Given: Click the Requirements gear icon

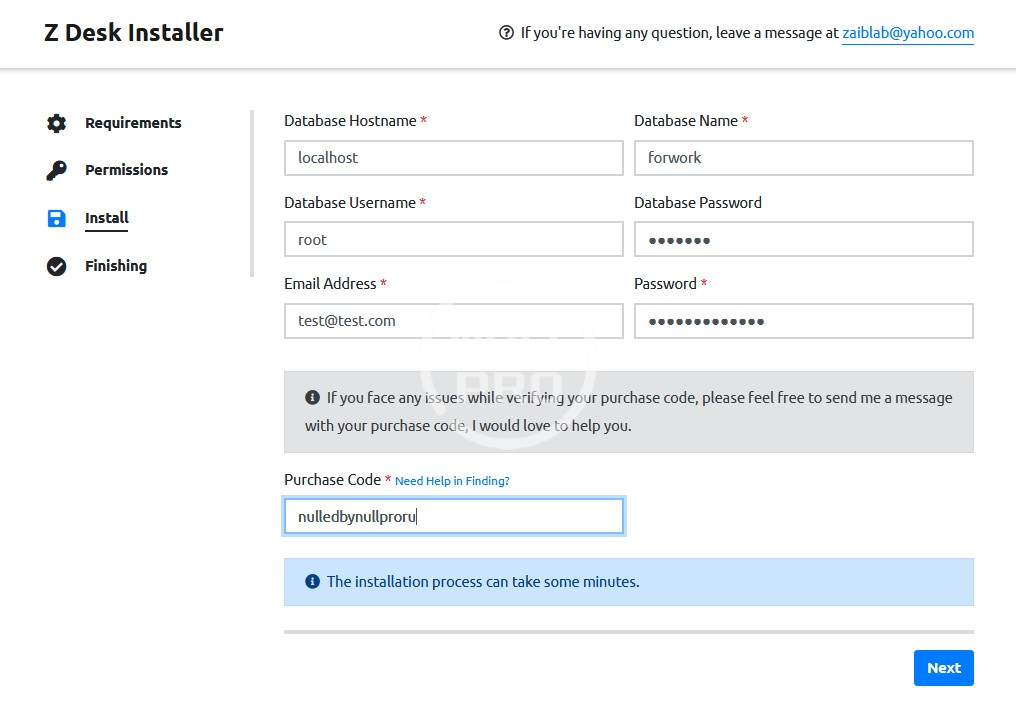Looking at the screenshot, I should (x=57, y=123).
